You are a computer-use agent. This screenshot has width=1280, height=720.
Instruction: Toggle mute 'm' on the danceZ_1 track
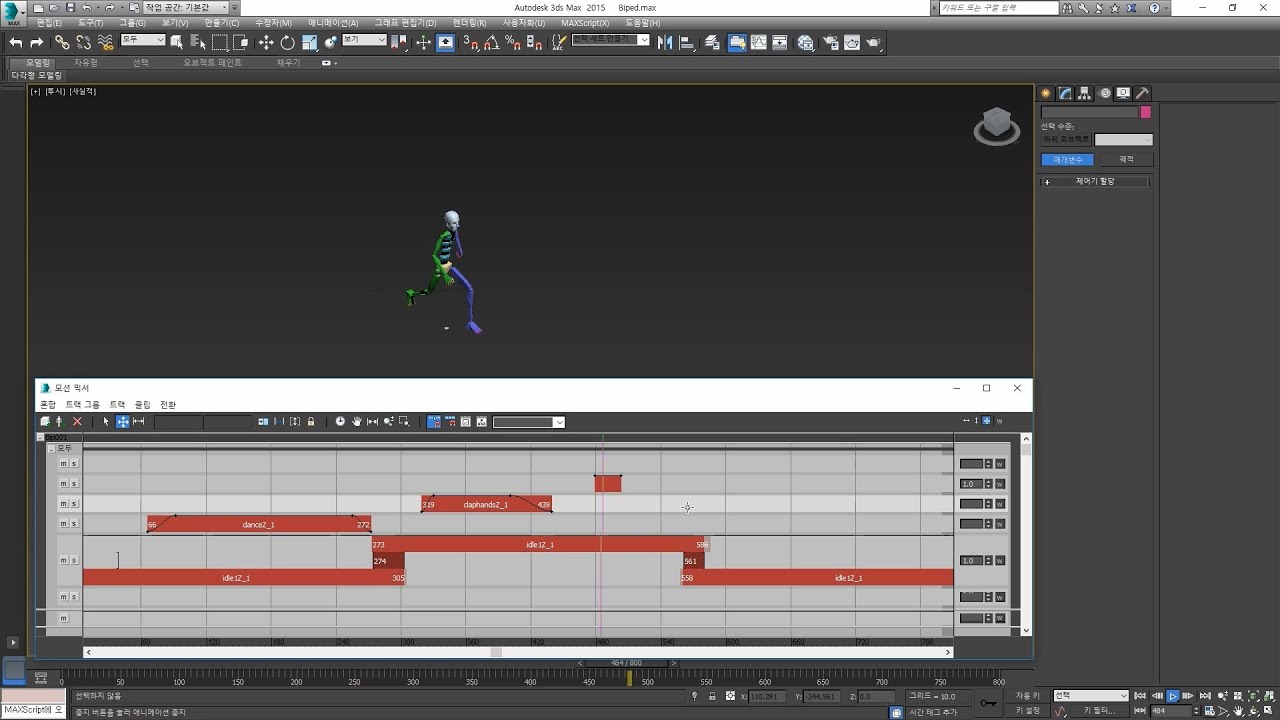(x=63, y=524)
